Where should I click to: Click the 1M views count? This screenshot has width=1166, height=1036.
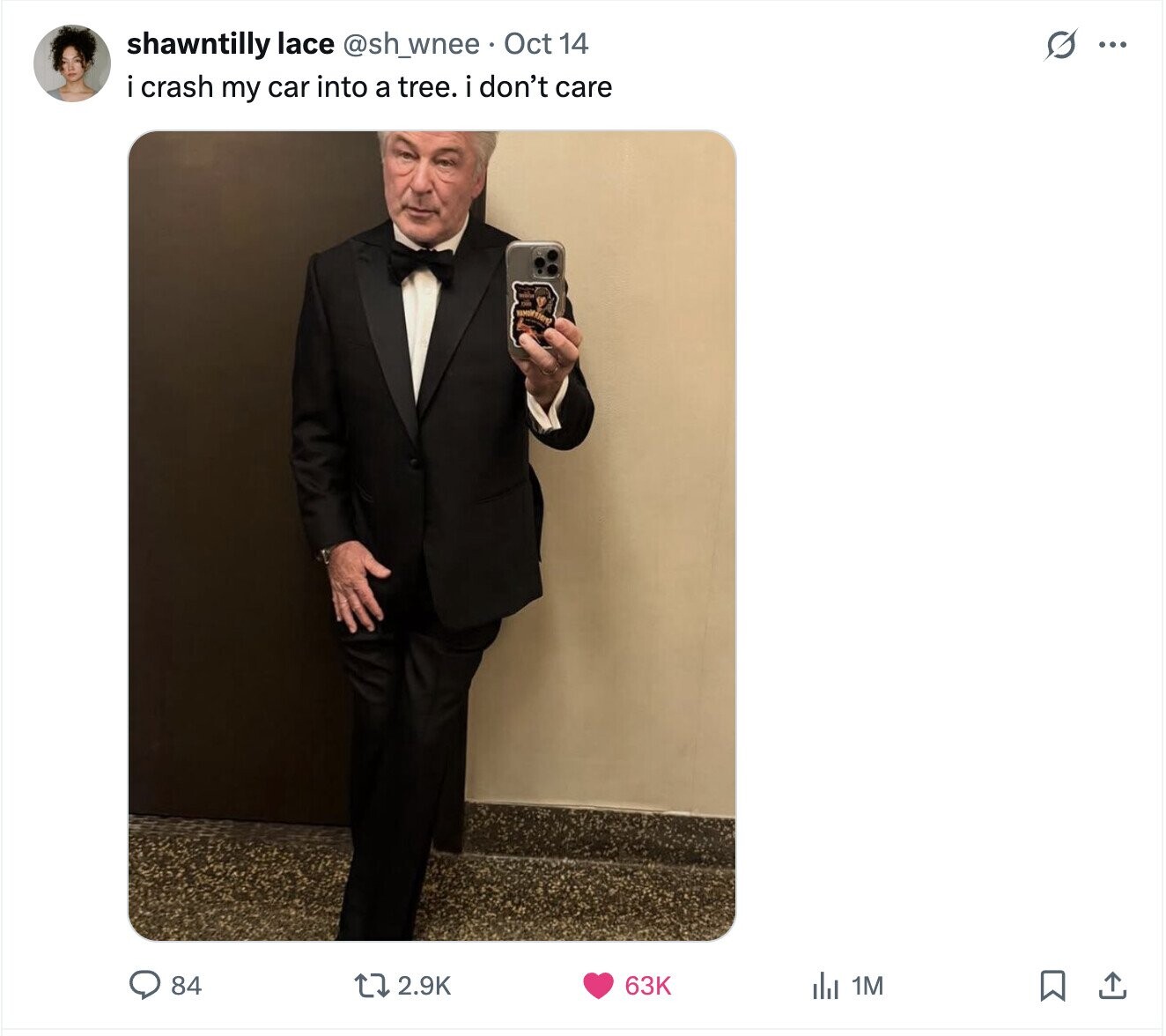click(867, 986)
